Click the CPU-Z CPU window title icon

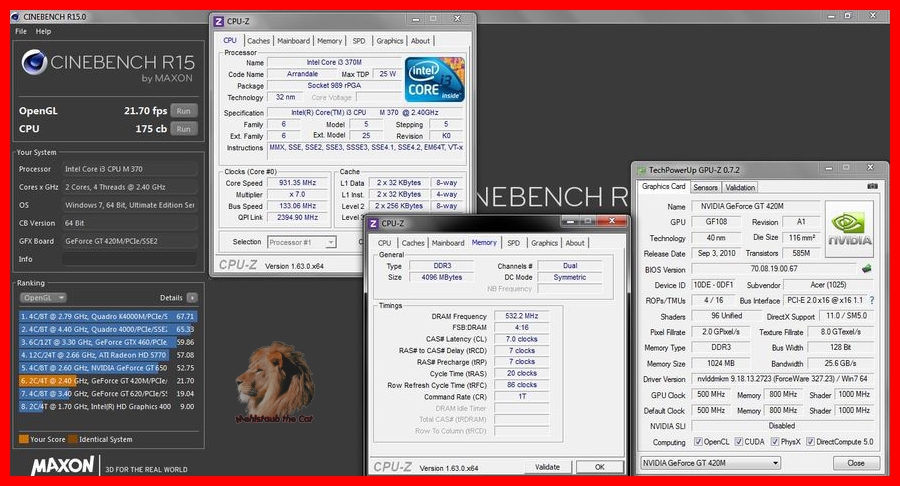[218, 21]
